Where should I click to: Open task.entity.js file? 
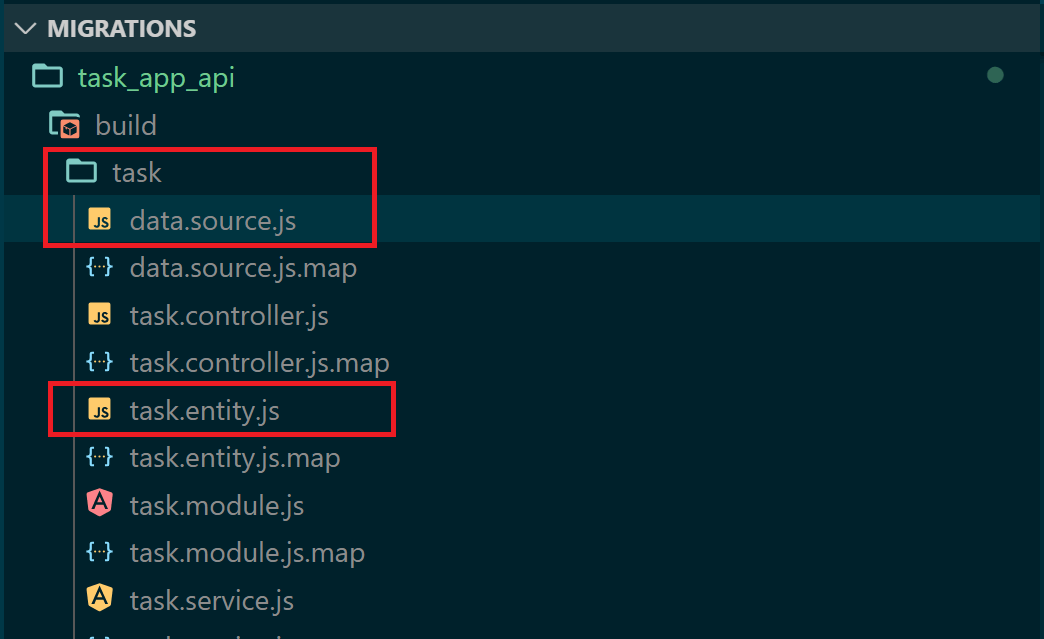204,411
